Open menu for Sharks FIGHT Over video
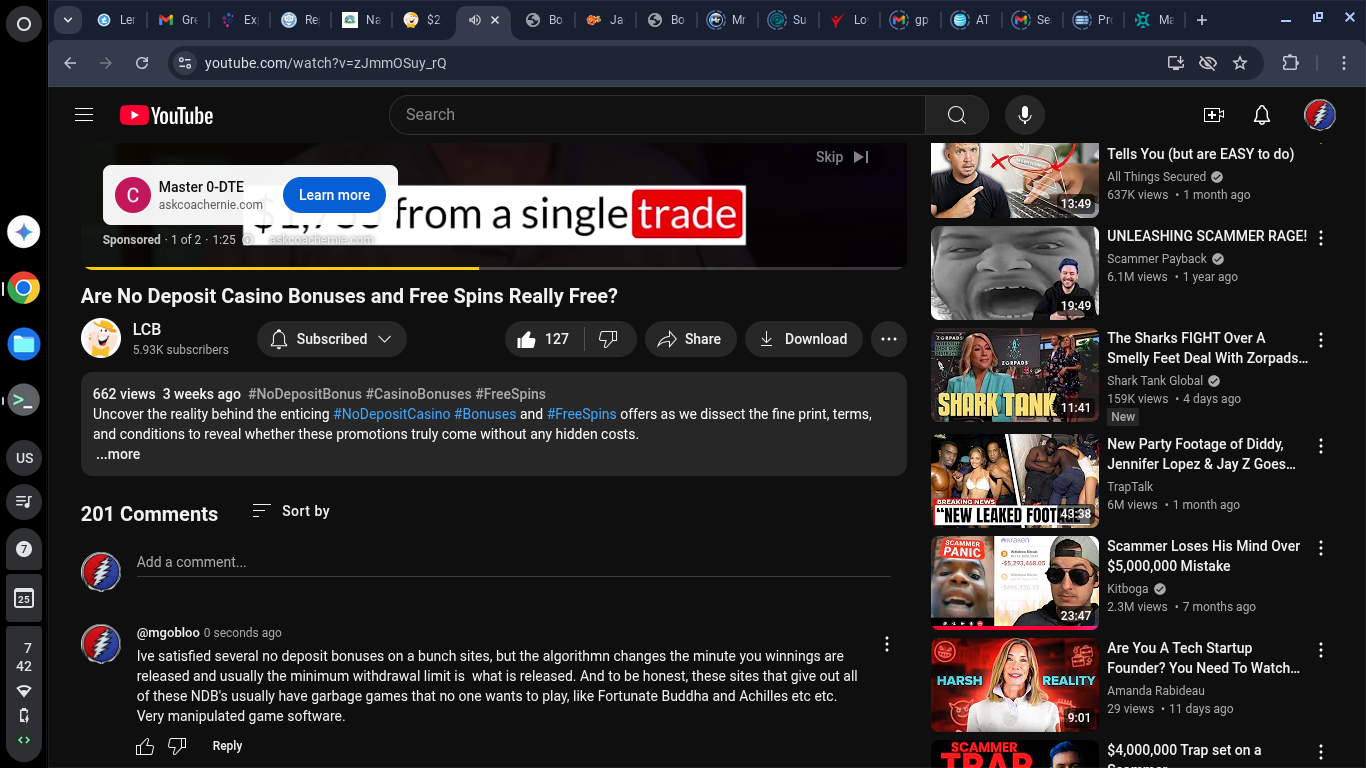Viewport: 1366px width, 768px height. 1321,340
